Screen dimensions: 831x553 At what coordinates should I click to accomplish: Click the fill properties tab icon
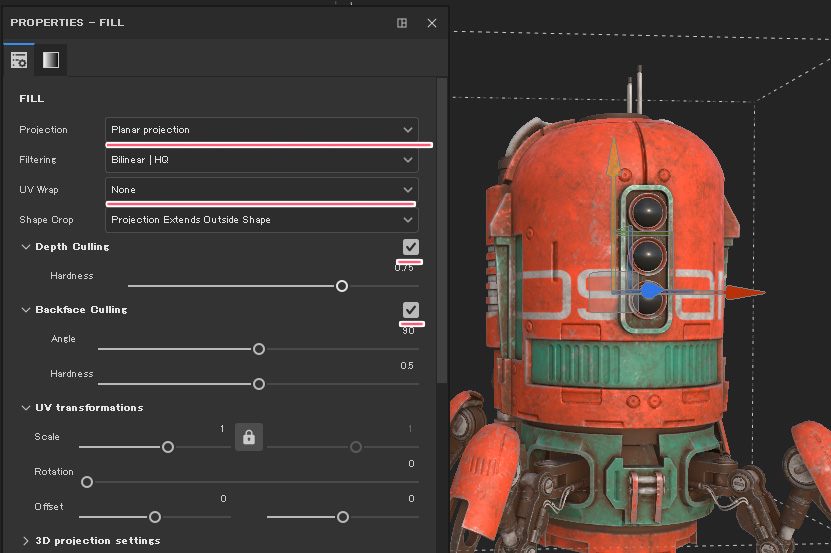pyautogui.click(x=19, y=60)
